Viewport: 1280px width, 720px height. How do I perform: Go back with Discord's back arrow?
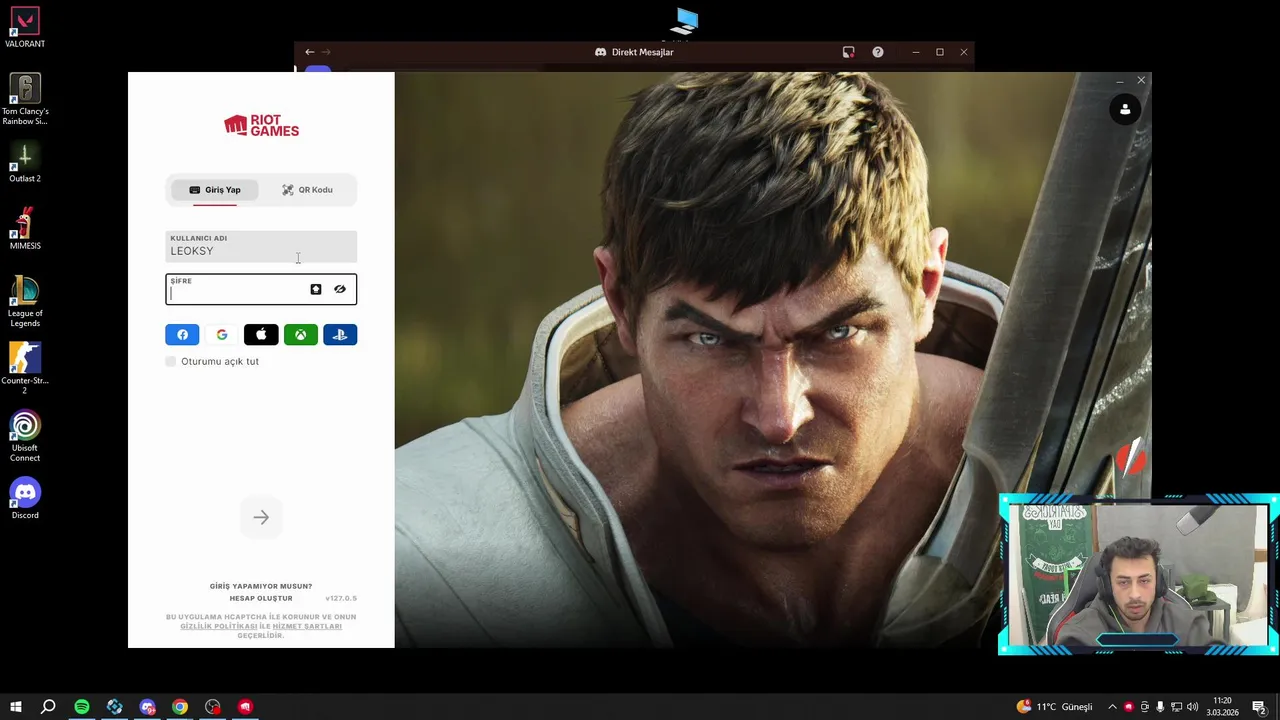(310, 52)
